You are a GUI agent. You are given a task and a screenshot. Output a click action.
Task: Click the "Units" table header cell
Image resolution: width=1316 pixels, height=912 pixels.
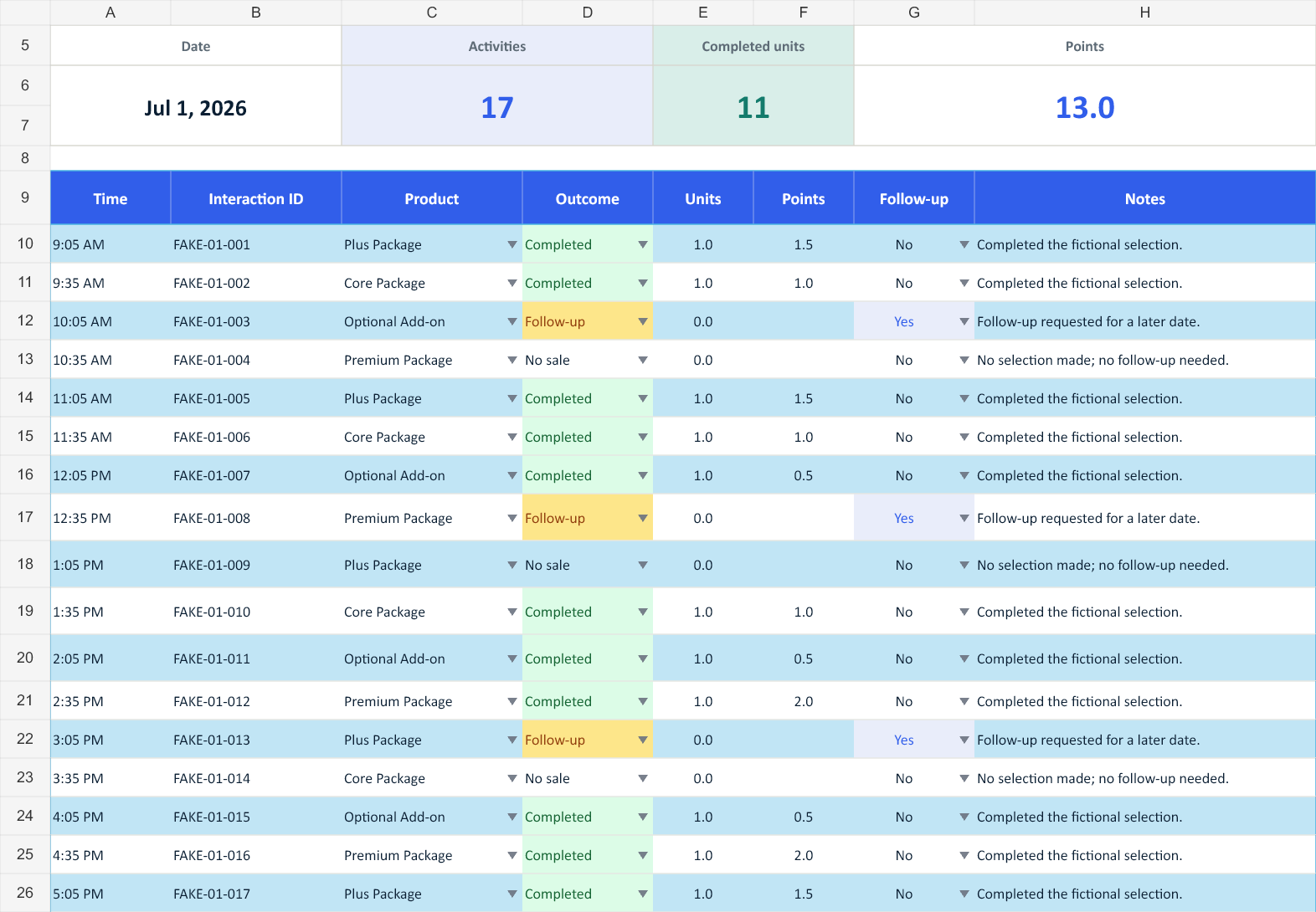pyautogui.click(x=703, y=198)
